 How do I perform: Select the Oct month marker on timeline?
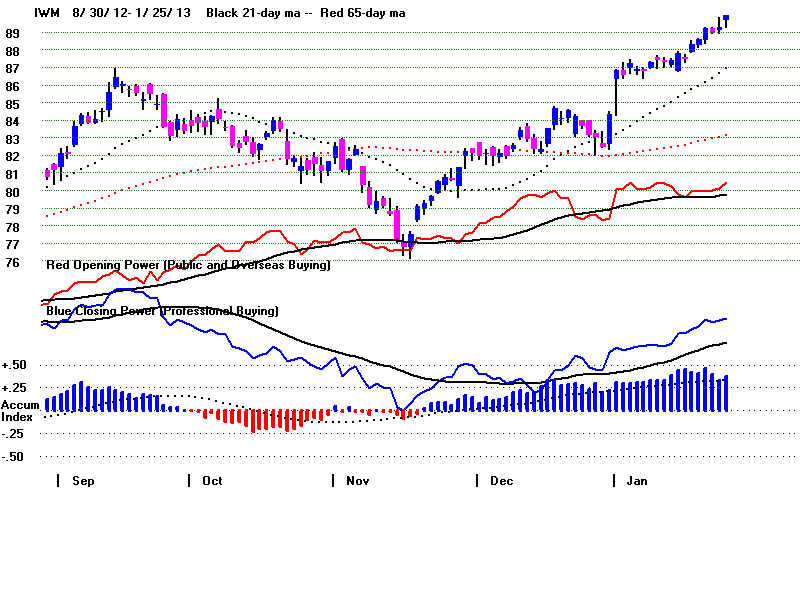pos(212,481)
